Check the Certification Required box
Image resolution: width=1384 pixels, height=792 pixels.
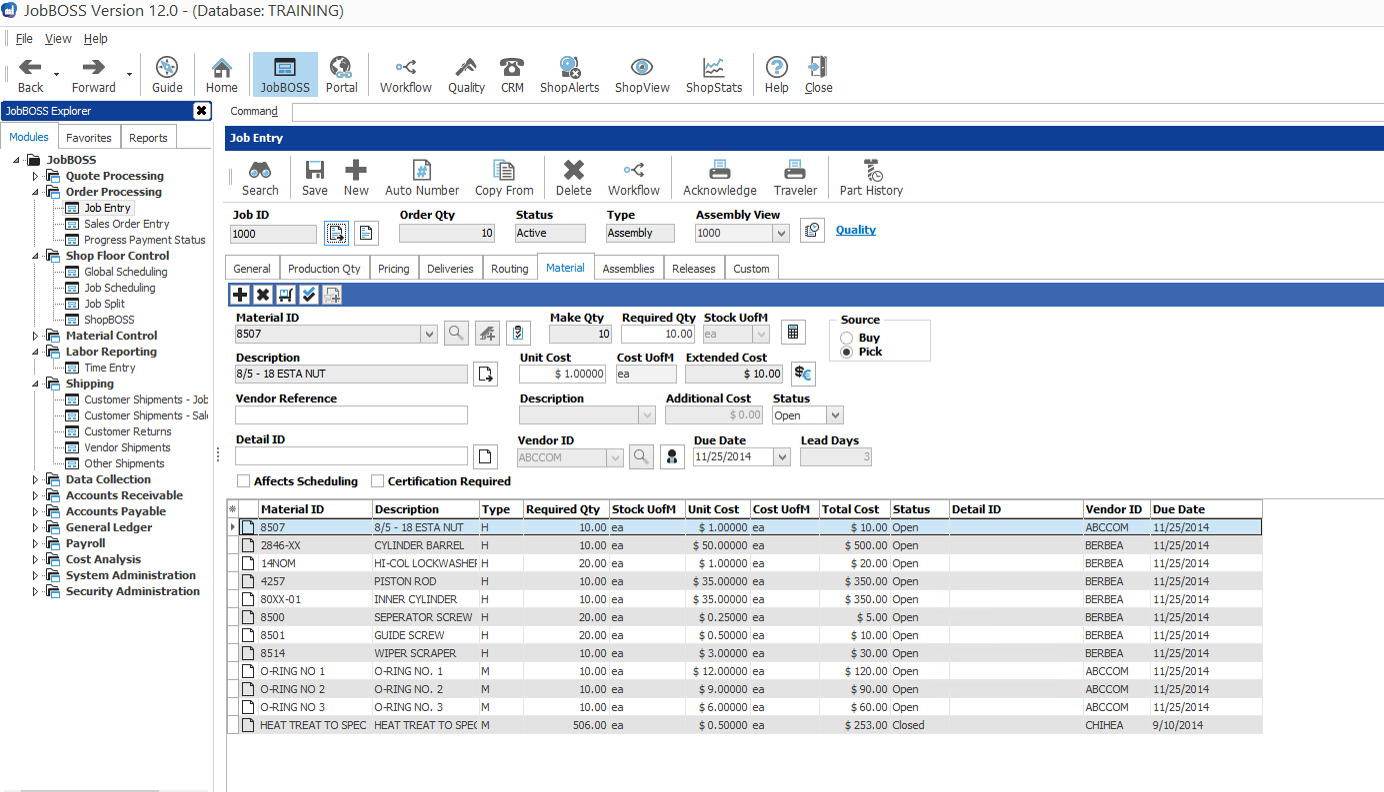point(378,481)
